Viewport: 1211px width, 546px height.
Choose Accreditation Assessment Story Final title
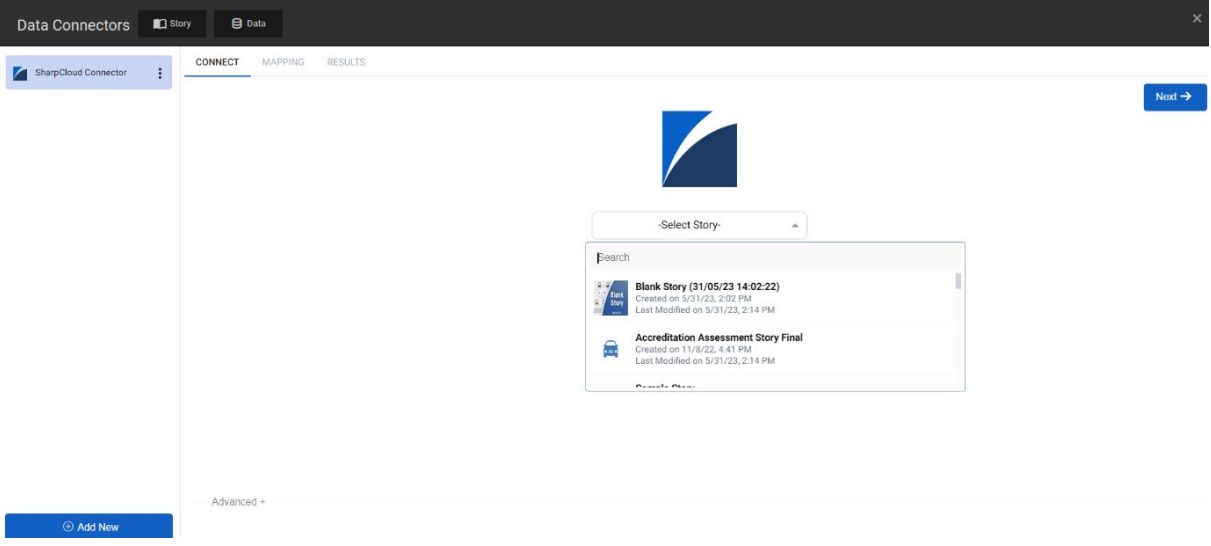tap(718, 338)
